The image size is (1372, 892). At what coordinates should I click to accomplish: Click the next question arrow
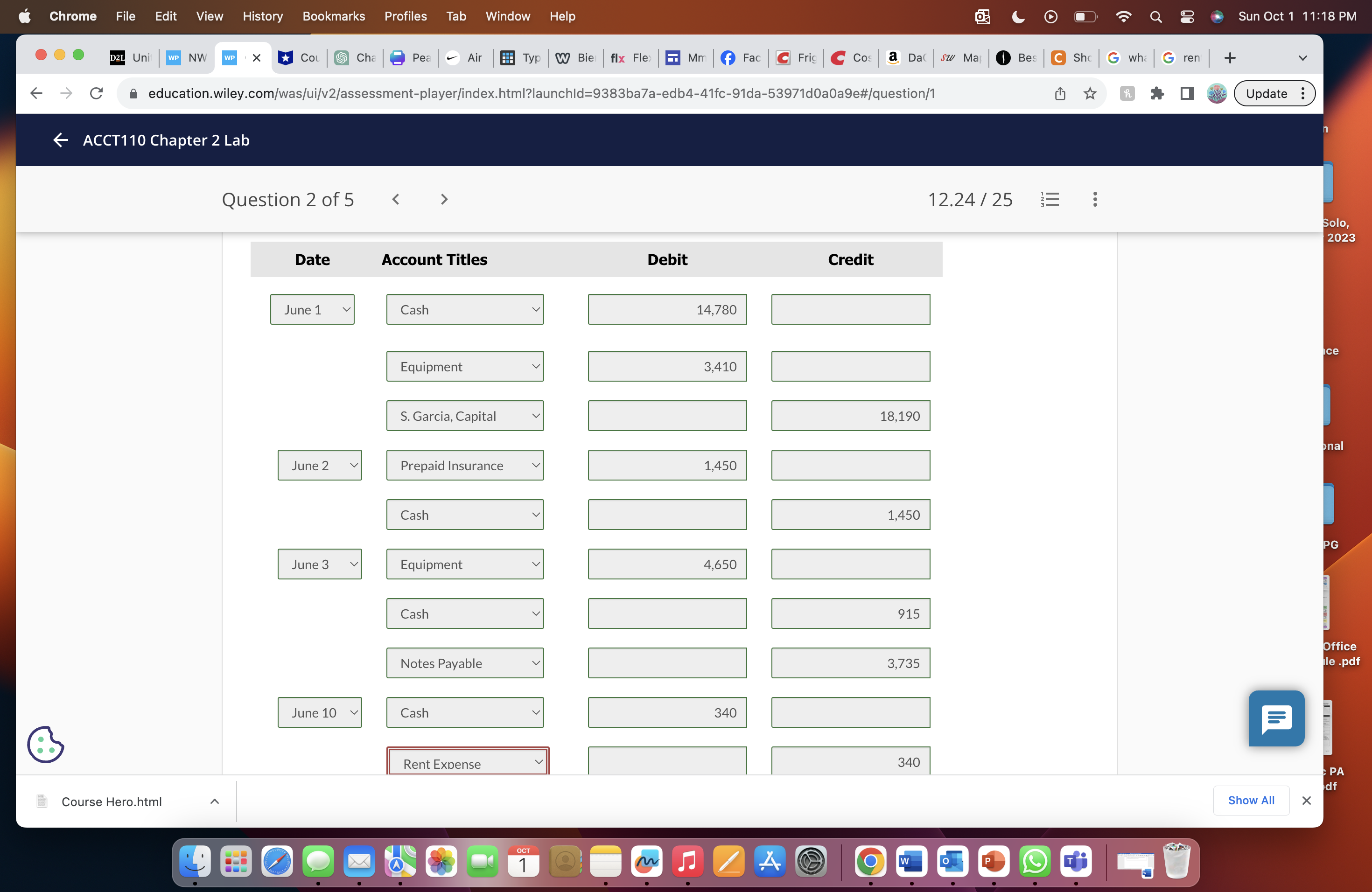click(x=444, y=199)
